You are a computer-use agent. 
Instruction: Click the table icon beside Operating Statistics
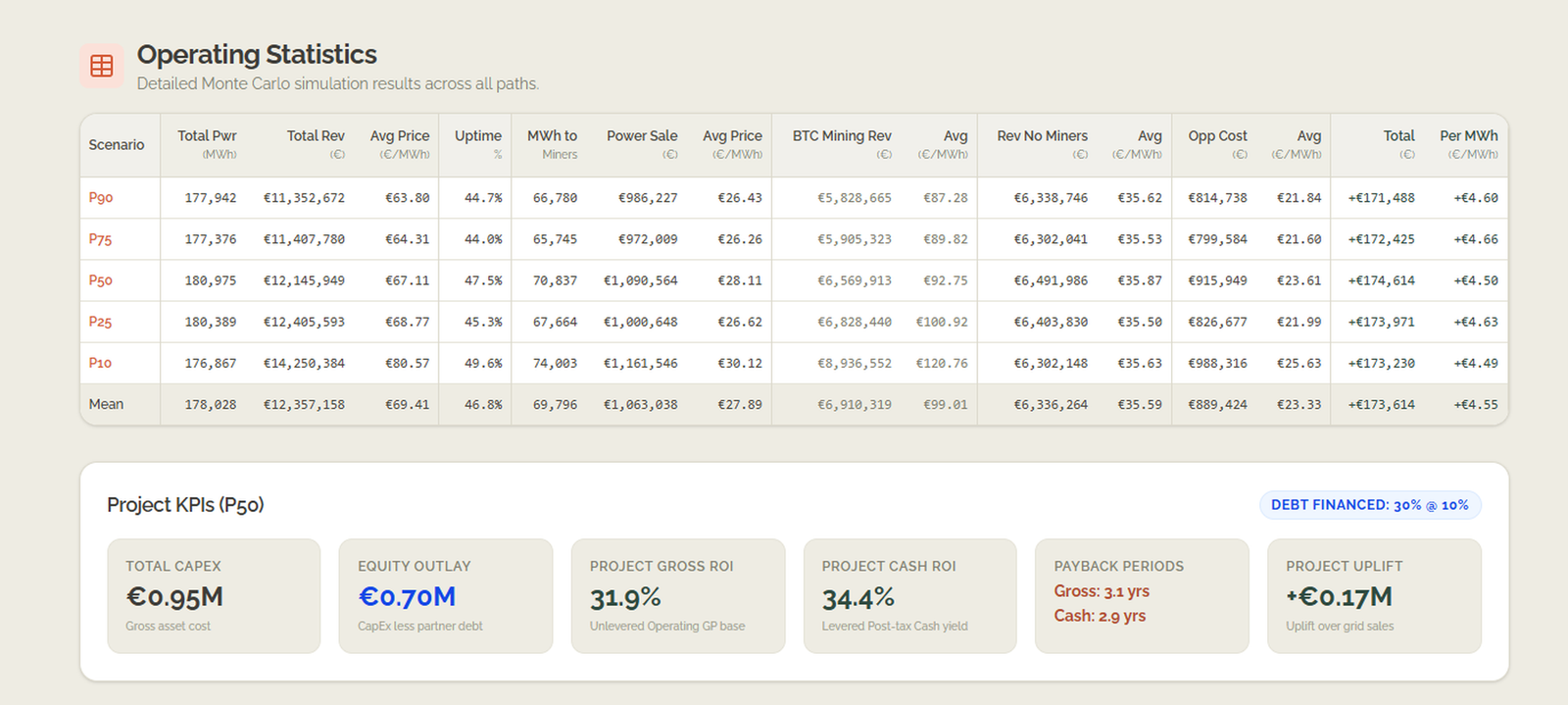tap(102, 66)
